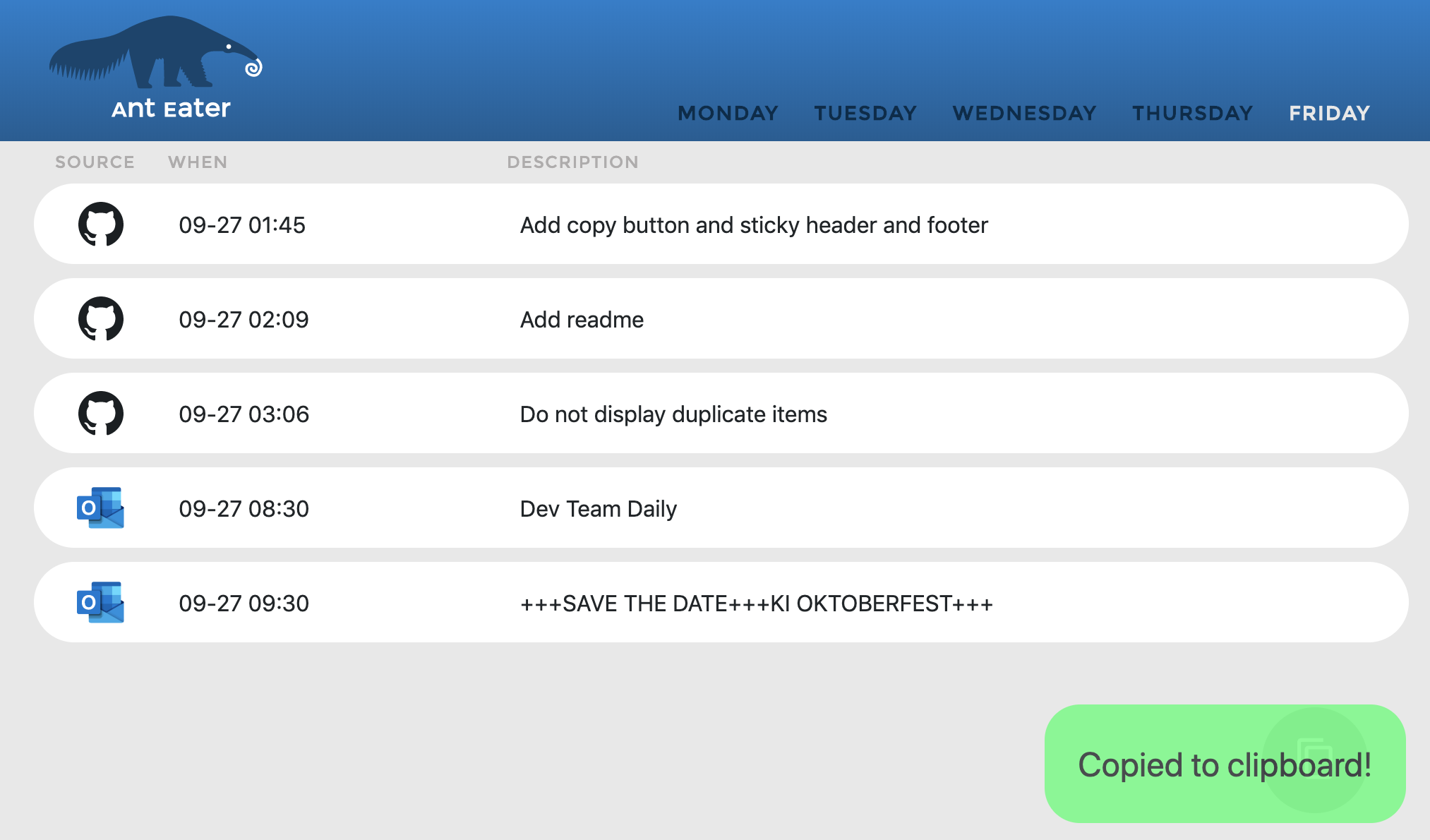
Task: Switch to the Monday tab
Action: click(728, 113)
